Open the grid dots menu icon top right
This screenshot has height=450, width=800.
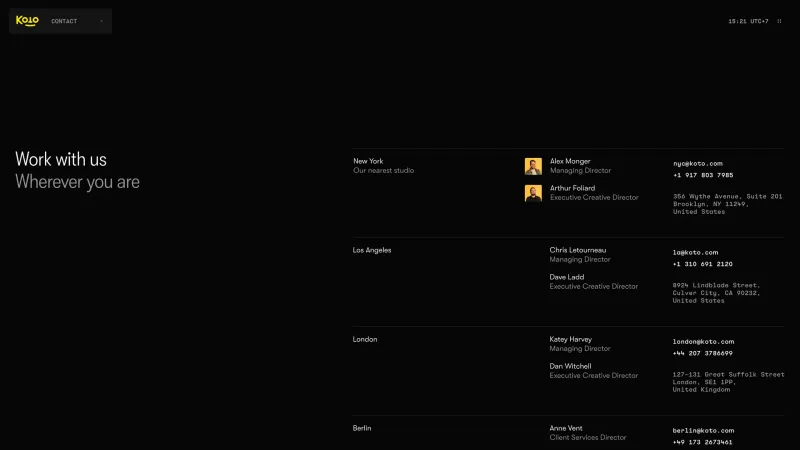779,21
